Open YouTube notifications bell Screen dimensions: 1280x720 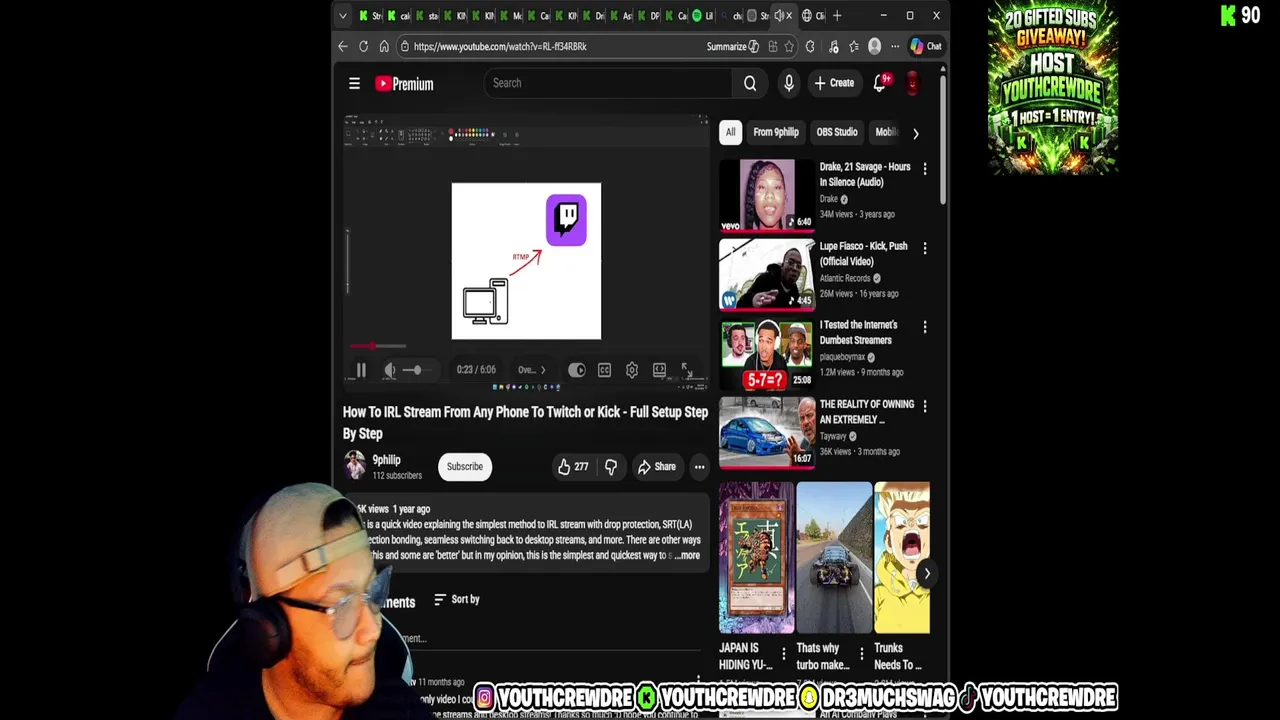[x=880, y=83]
